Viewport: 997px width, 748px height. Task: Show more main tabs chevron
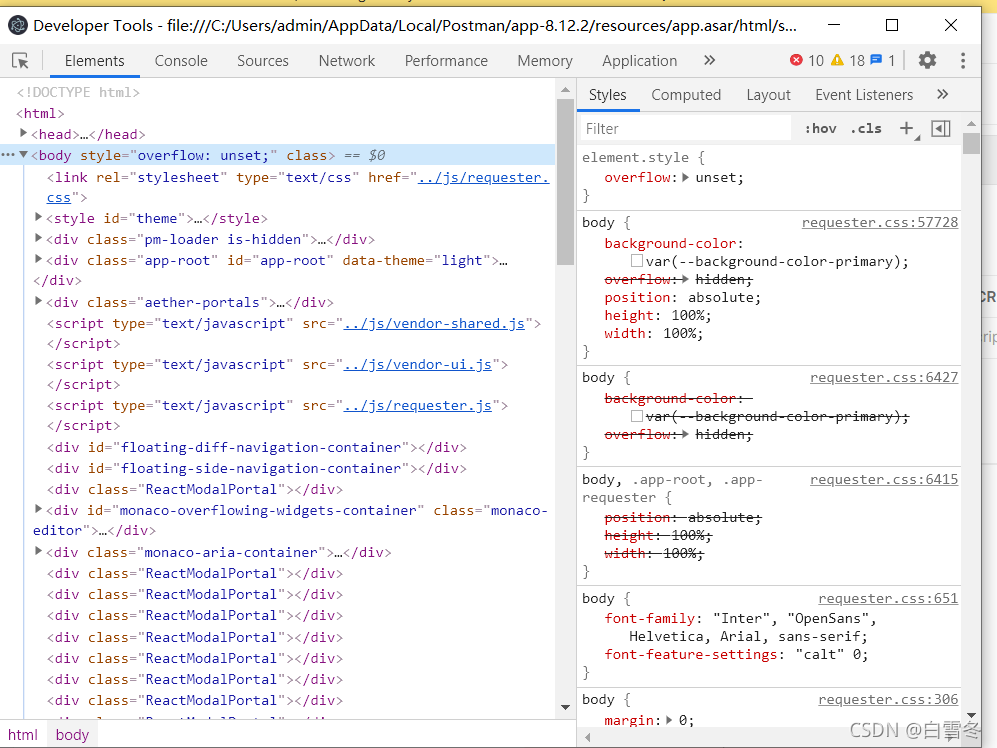(x=710, y=60)
